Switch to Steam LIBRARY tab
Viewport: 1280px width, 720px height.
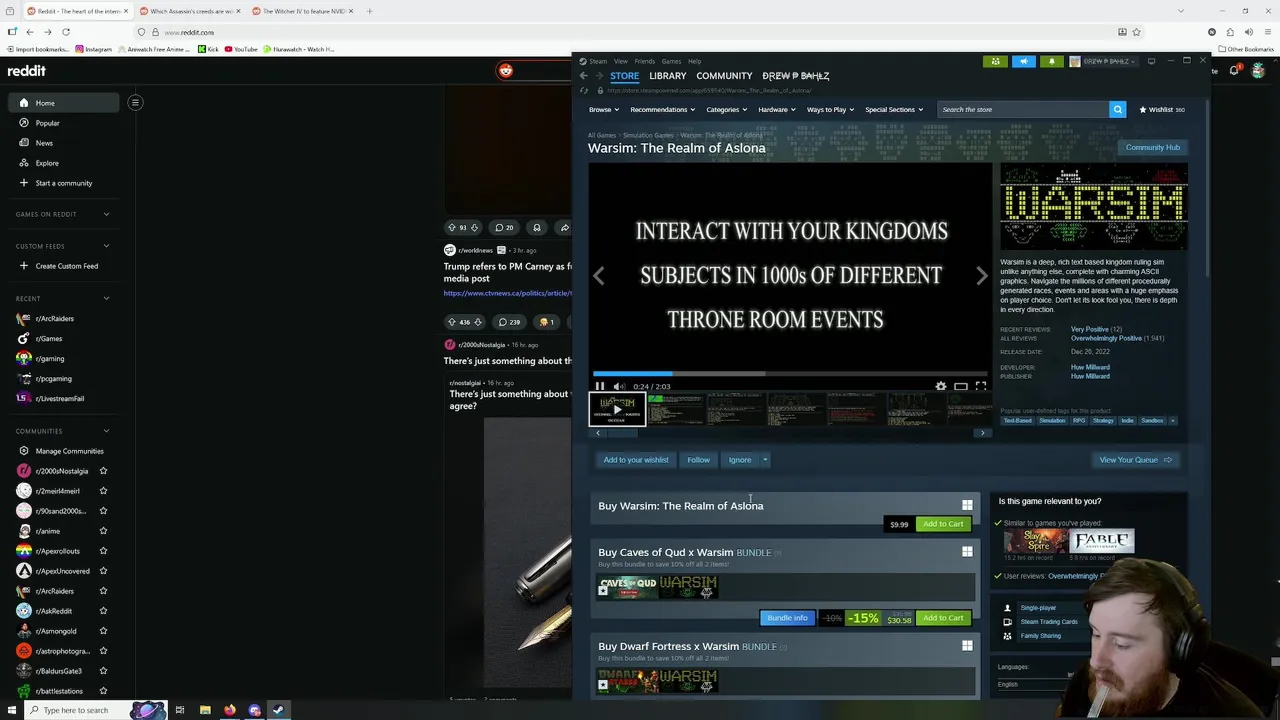point(667,76)
